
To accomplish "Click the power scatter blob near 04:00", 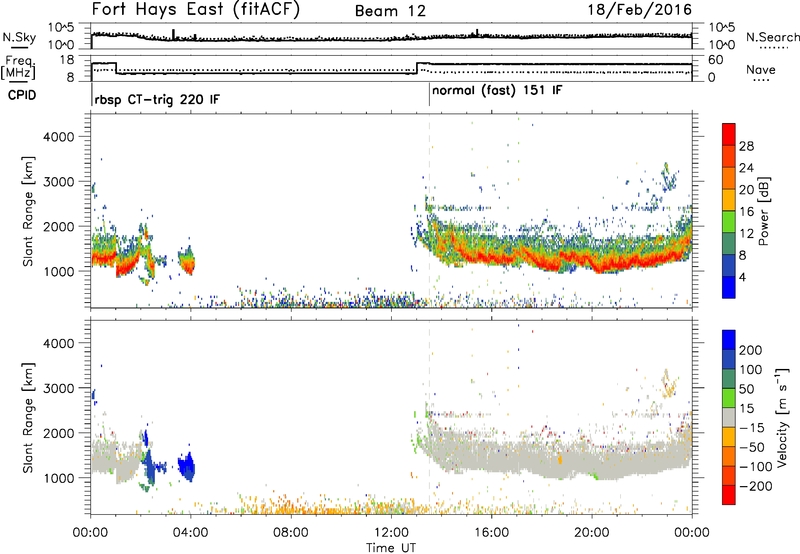I will point(187,260).
